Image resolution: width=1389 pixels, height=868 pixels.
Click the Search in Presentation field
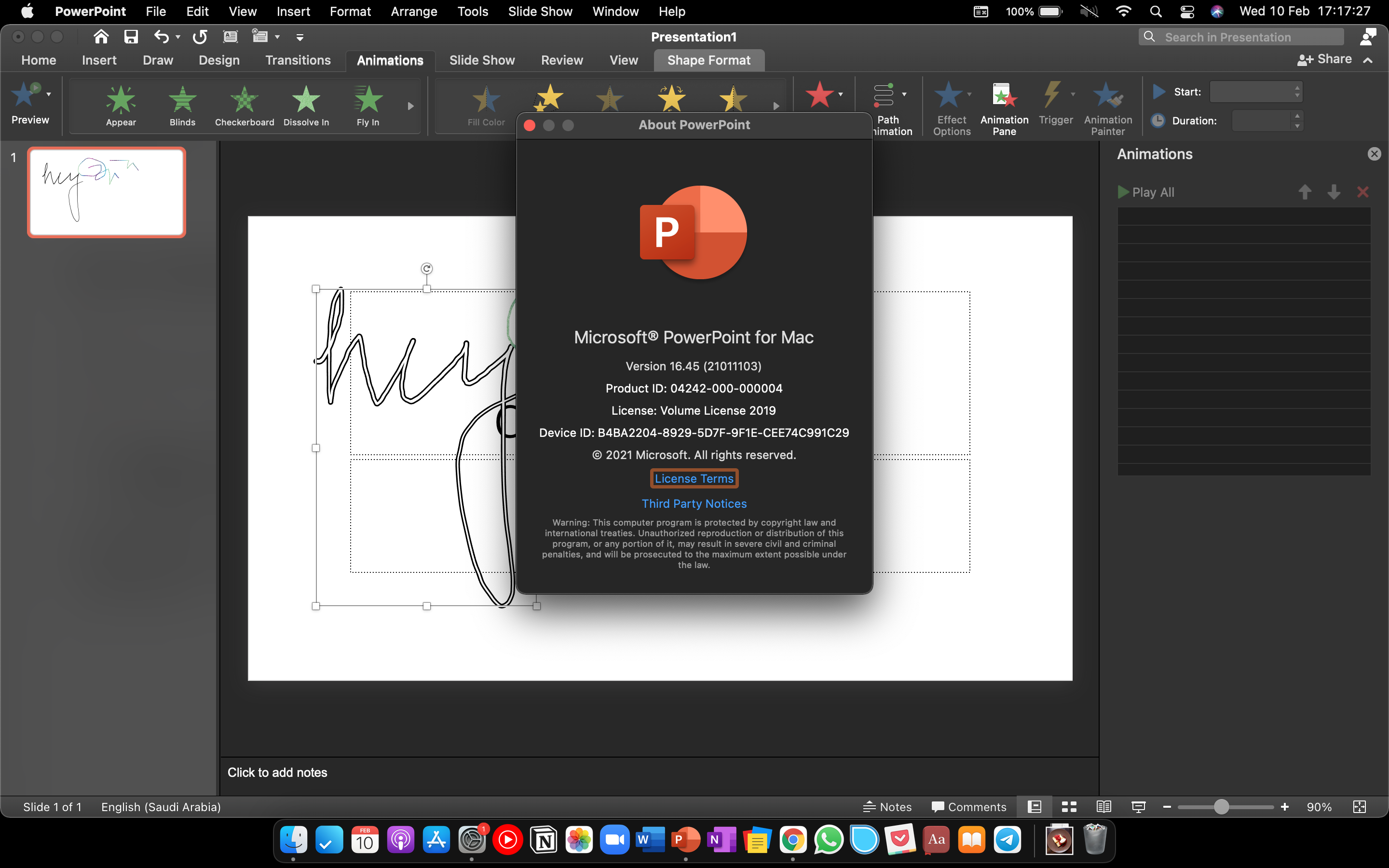(x=1241, y=37)
